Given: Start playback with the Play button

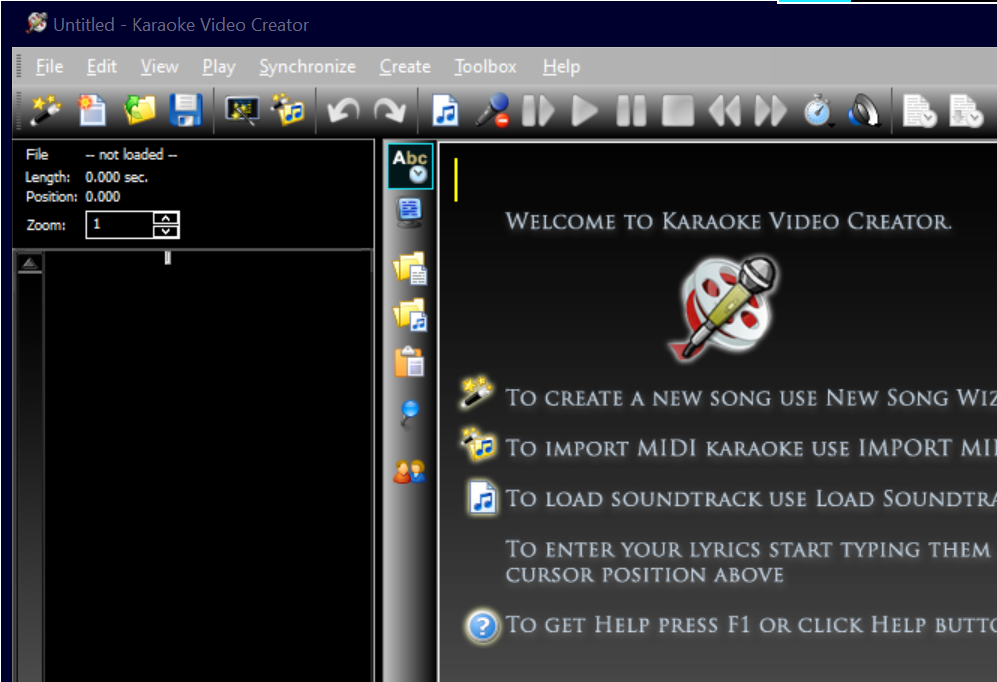Looking at the screenshot, I should (584, 111).
